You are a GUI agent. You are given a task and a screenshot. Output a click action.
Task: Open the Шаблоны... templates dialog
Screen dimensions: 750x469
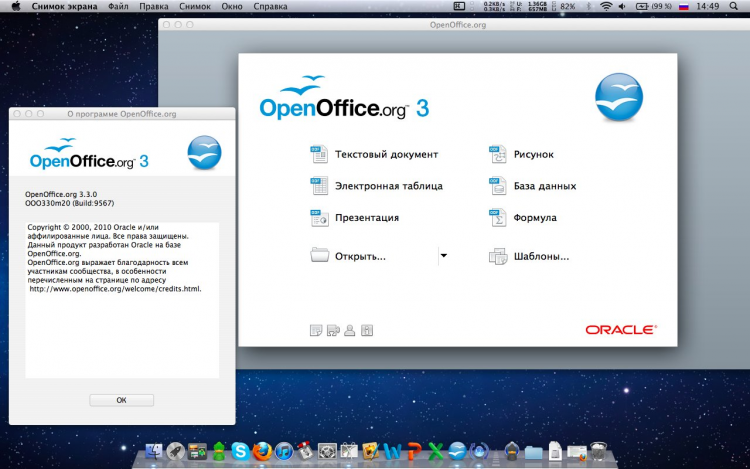click(x=529, y=256)
